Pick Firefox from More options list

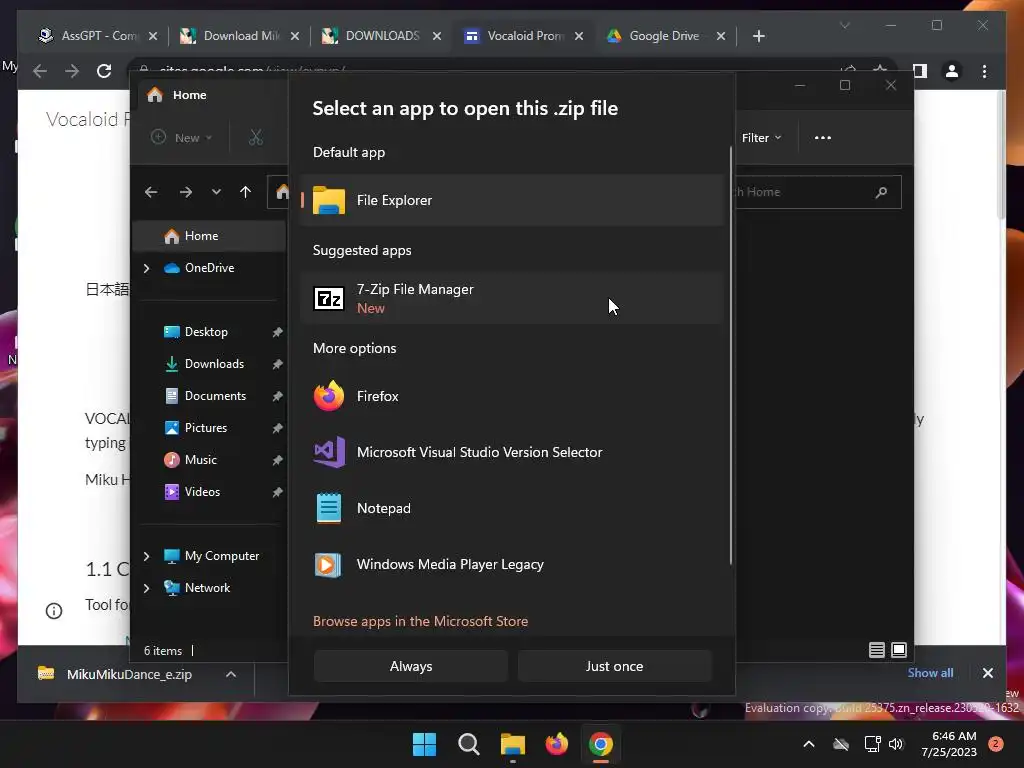click(x=512, y=396)
